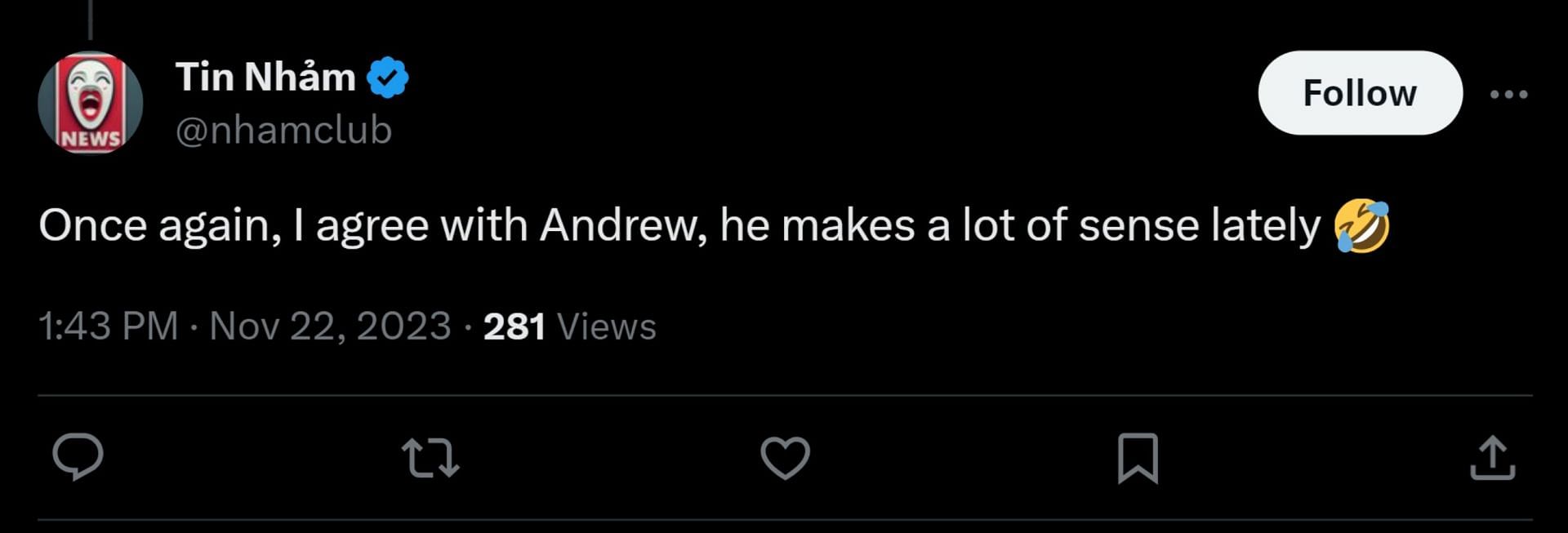Open the clown NEWS profile avatar
The height and width of the screenshot is (533, 1568).
click(x=91, y=103)
